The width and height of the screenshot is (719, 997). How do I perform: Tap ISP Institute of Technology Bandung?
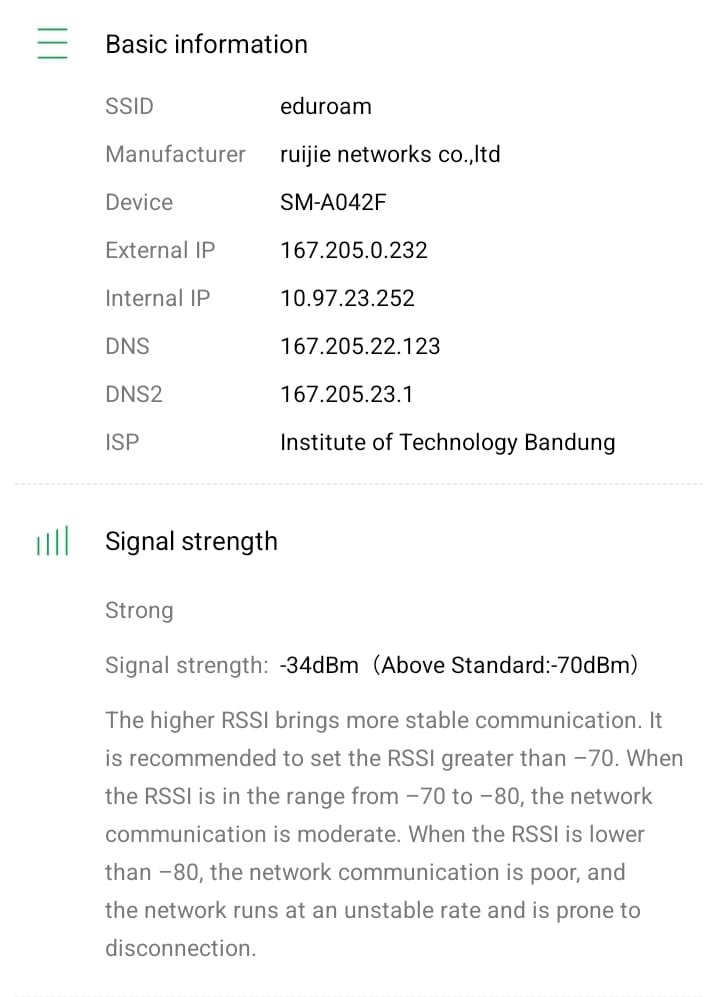point(447,442)
